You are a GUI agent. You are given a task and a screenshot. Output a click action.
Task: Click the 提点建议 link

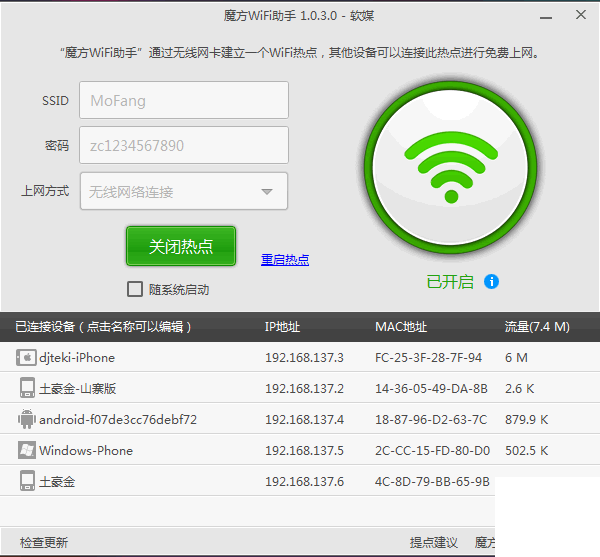pos(434,542)
